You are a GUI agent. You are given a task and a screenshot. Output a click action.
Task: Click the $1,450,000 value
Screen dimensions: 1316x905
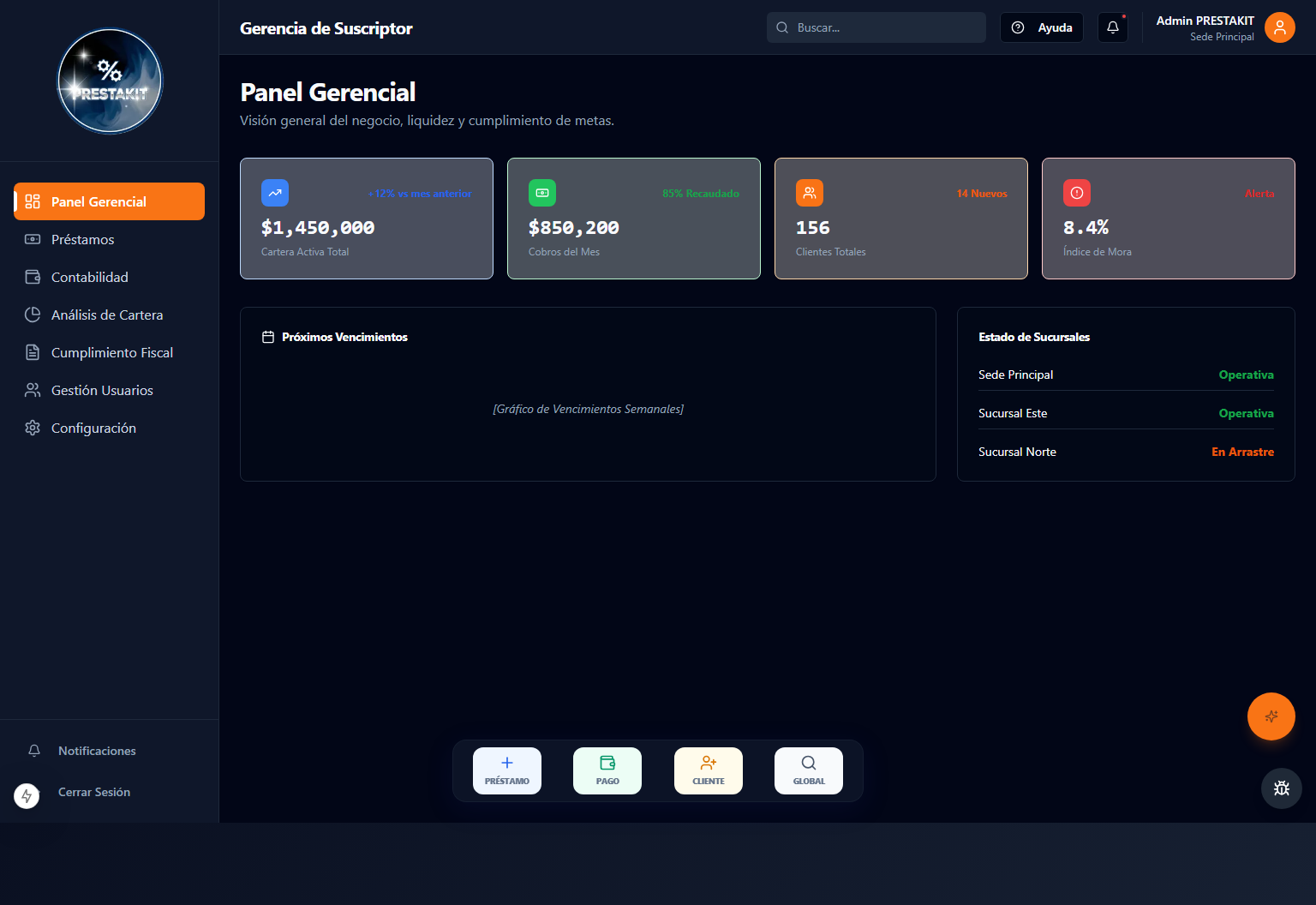(x=318, y=228)
